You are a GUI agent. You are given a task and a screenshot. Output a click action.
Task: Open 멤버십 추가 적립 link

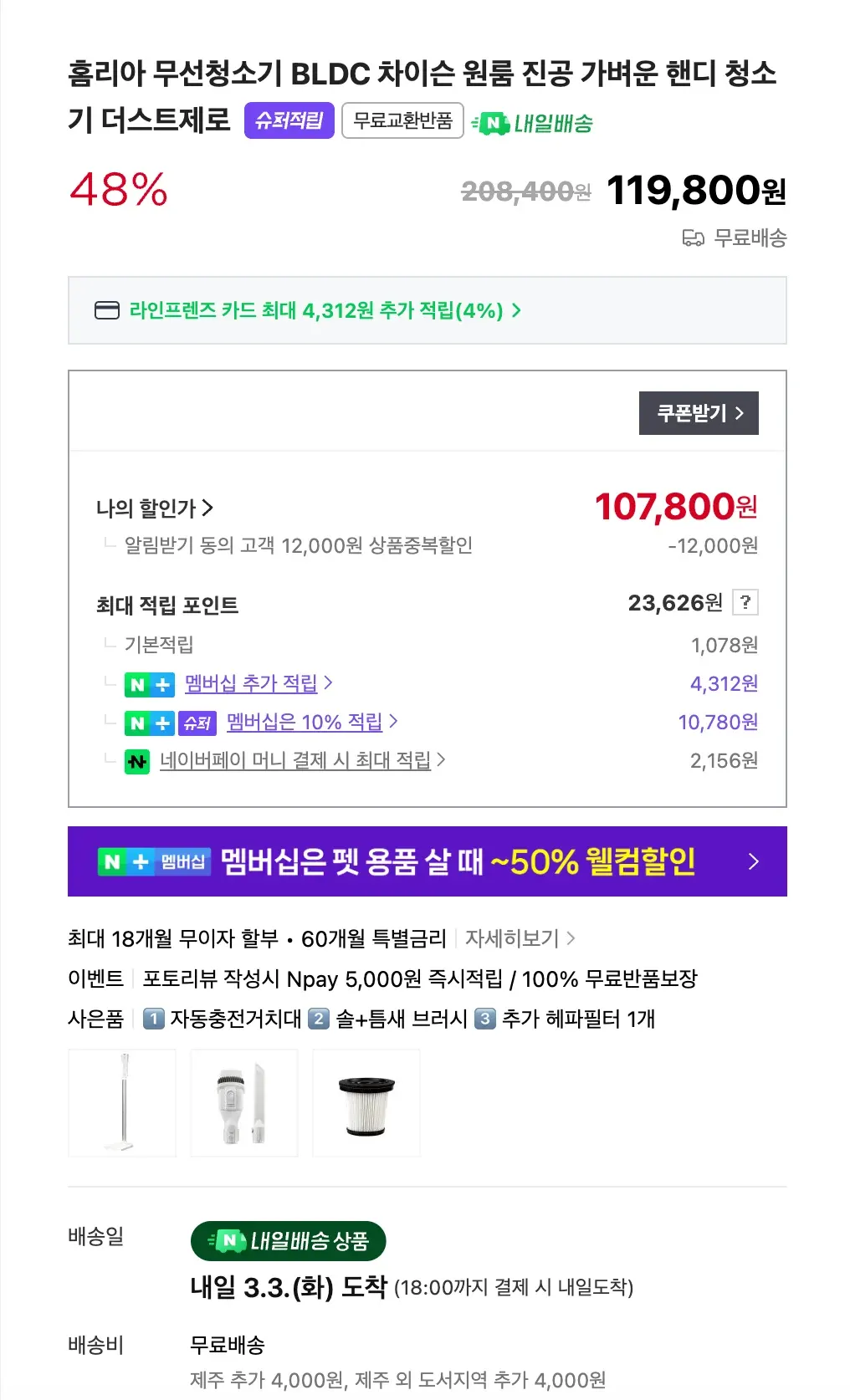(x=258, y=683)
